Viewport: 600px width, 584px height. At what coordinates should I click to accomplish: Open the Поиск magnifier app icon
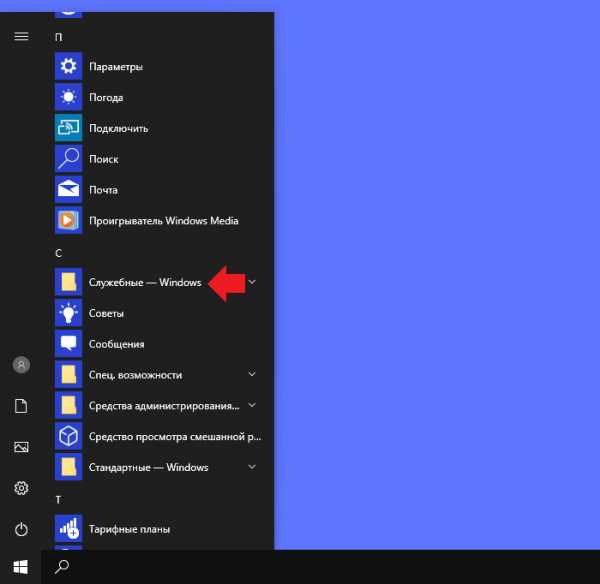(68, 158)
